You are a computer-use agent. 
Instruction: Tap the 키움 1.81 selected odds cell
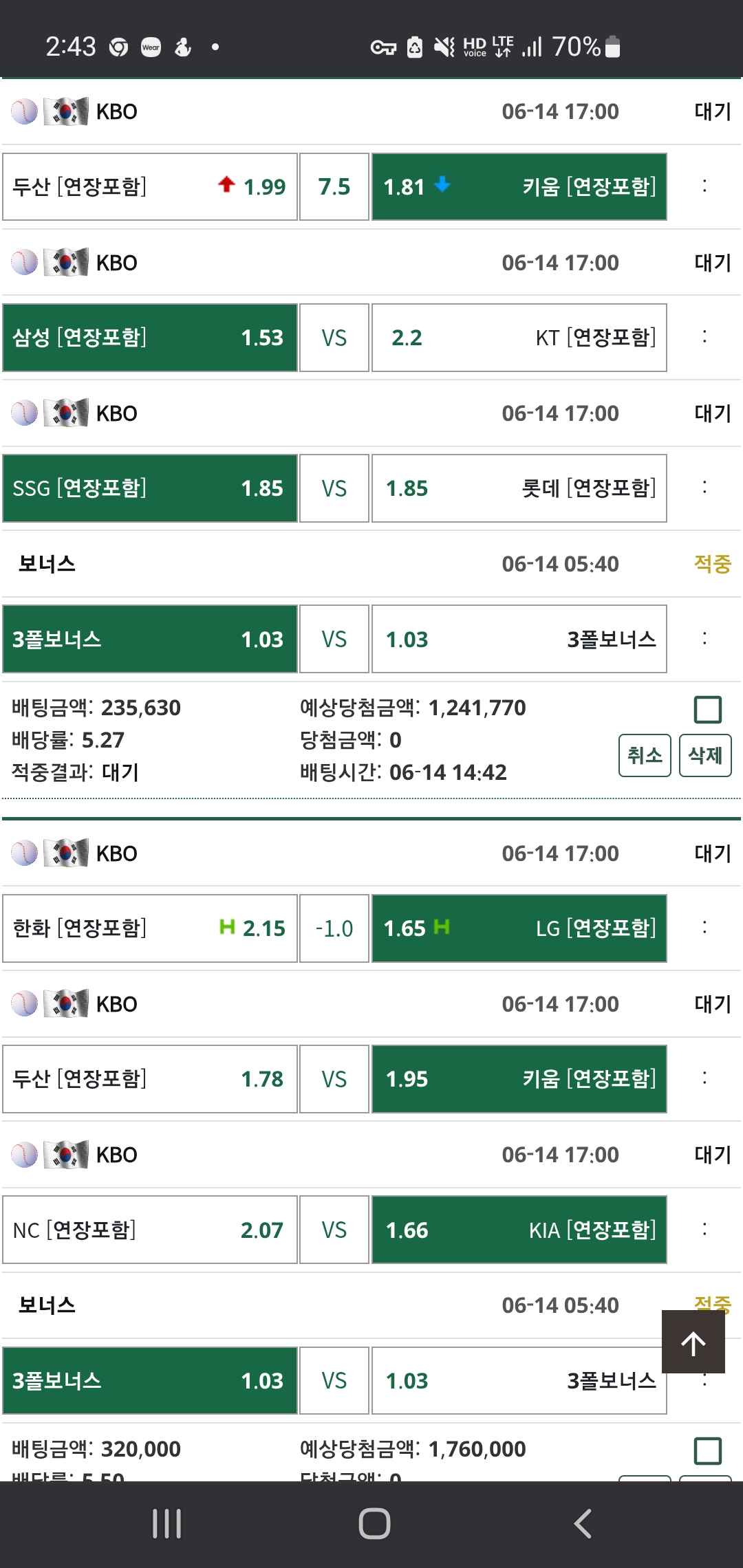click(519, 186)
